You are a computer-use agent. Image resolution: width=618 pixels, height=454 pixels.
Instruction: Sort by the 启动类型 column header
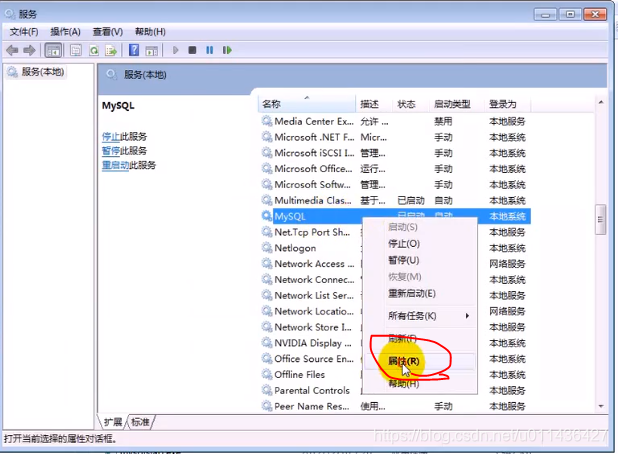point(456,104)
